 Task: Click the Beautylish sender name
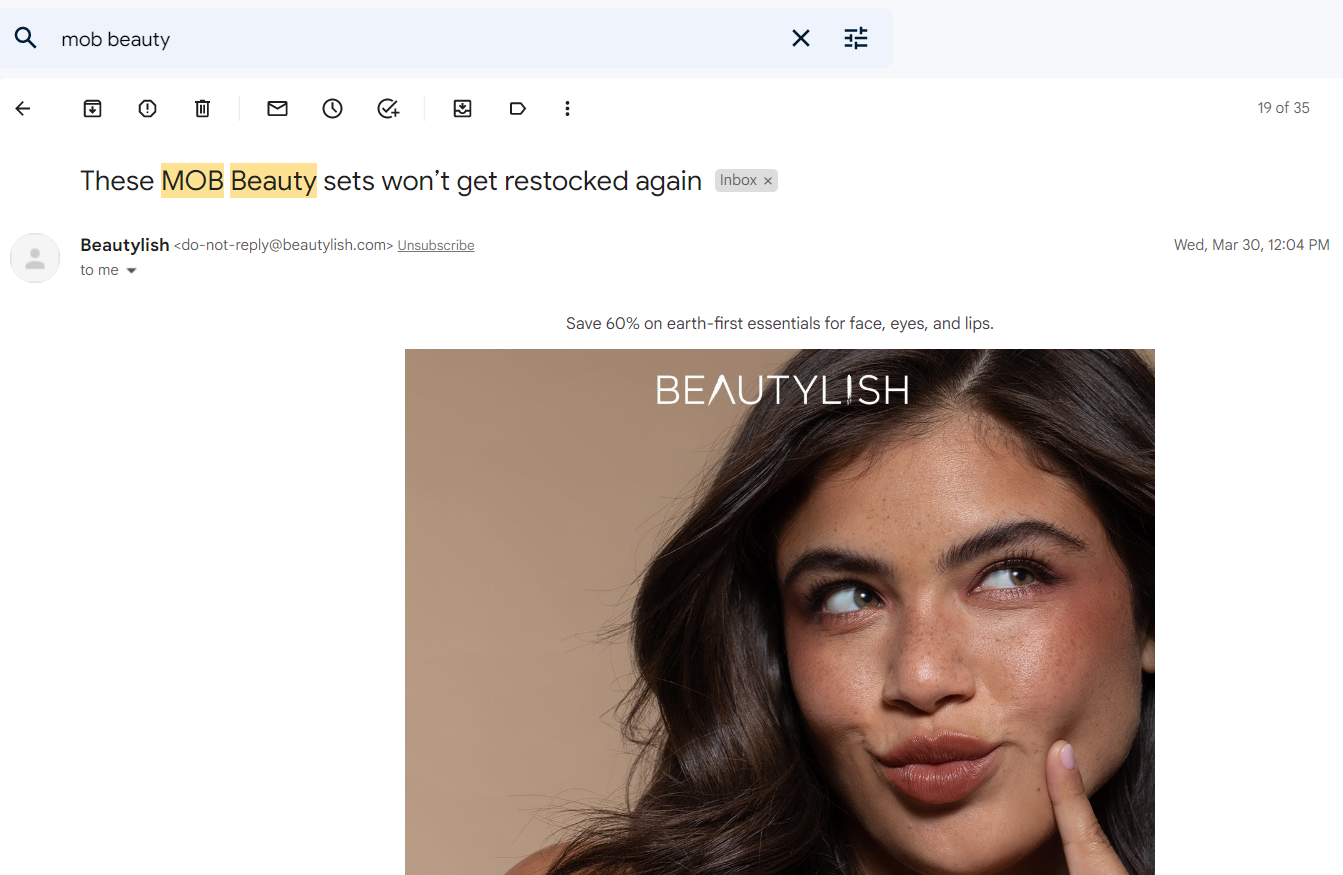[x=125, y=245]
